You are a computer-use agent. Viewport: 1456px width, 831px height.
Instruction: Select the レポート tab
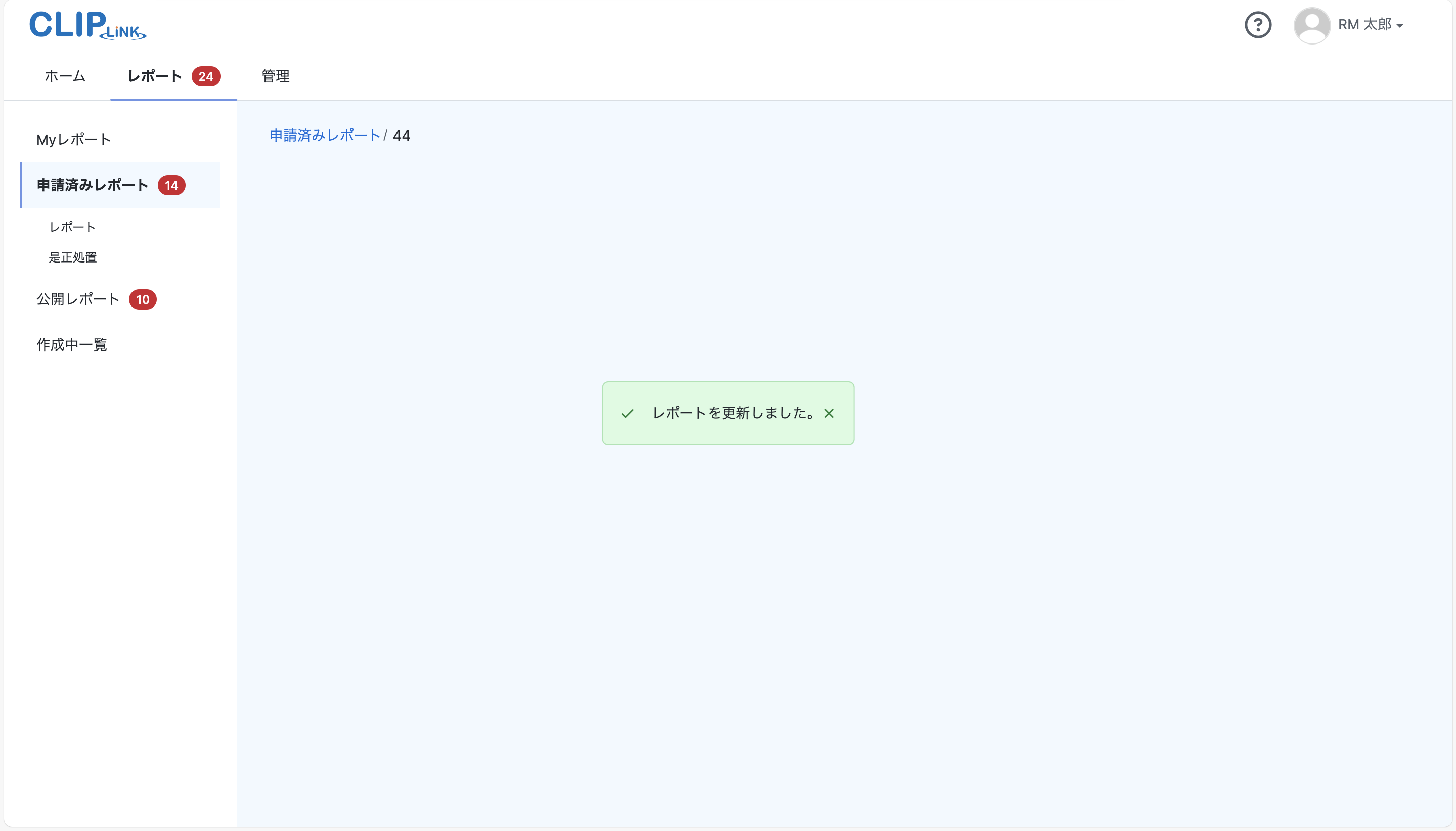[x=154, y=76]
